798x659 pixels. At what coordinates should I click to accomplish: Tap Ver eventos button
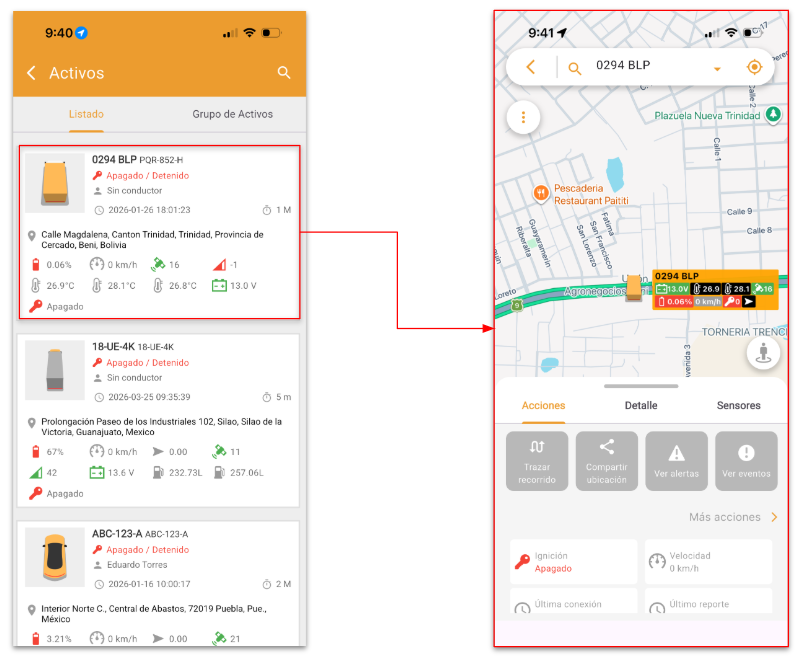(746, 461)
